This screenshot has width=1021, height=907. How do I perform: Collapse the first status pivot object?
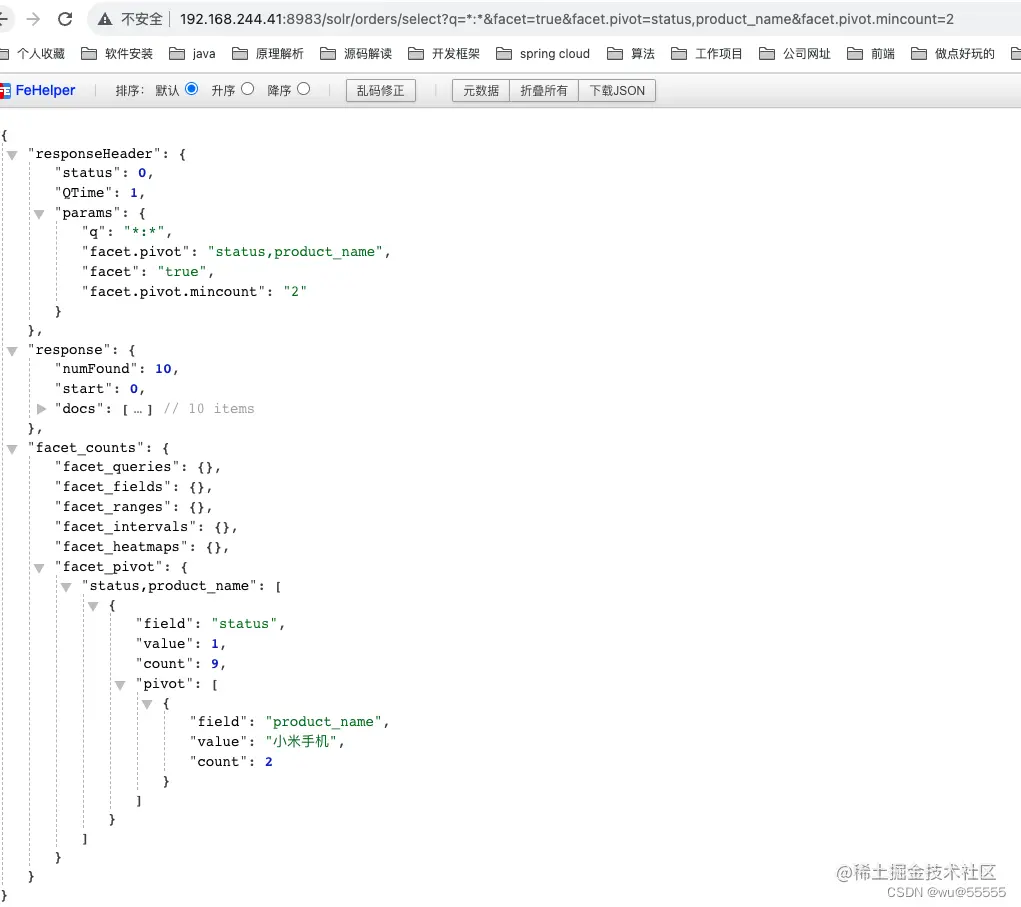click(x=93, y=607)
